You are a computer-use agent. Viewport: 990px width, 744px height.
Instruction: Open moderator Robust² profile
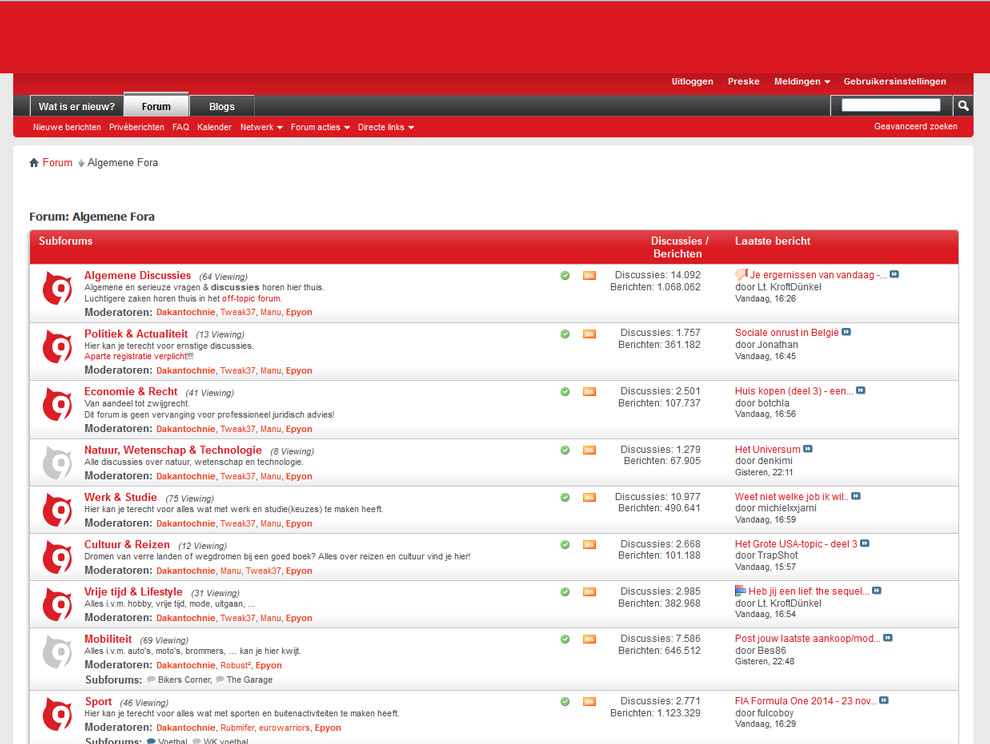[235, 665]
